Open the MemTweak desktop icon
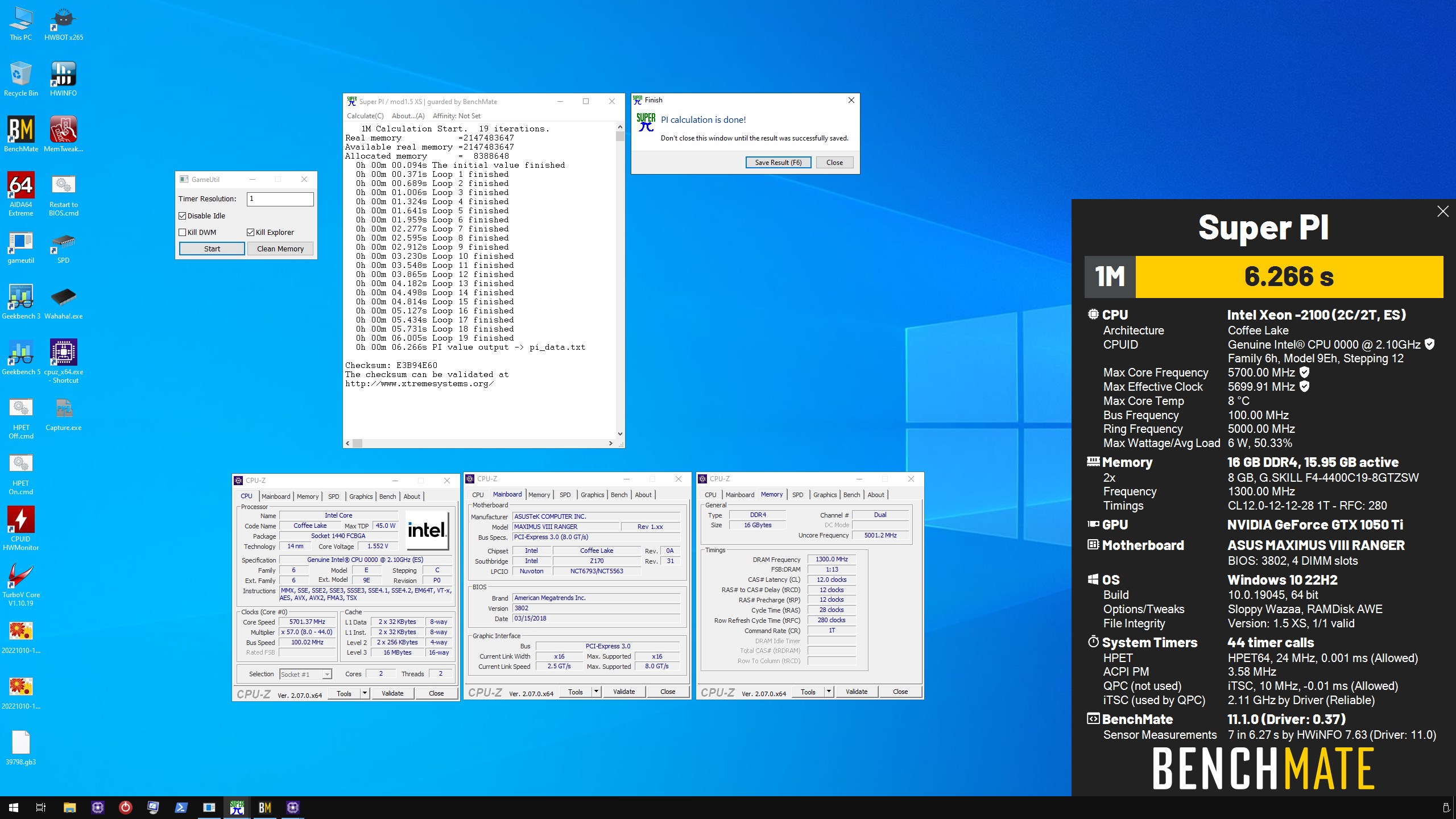The width and height of the screenshot is (1456, 819). (x=63, y=135)
